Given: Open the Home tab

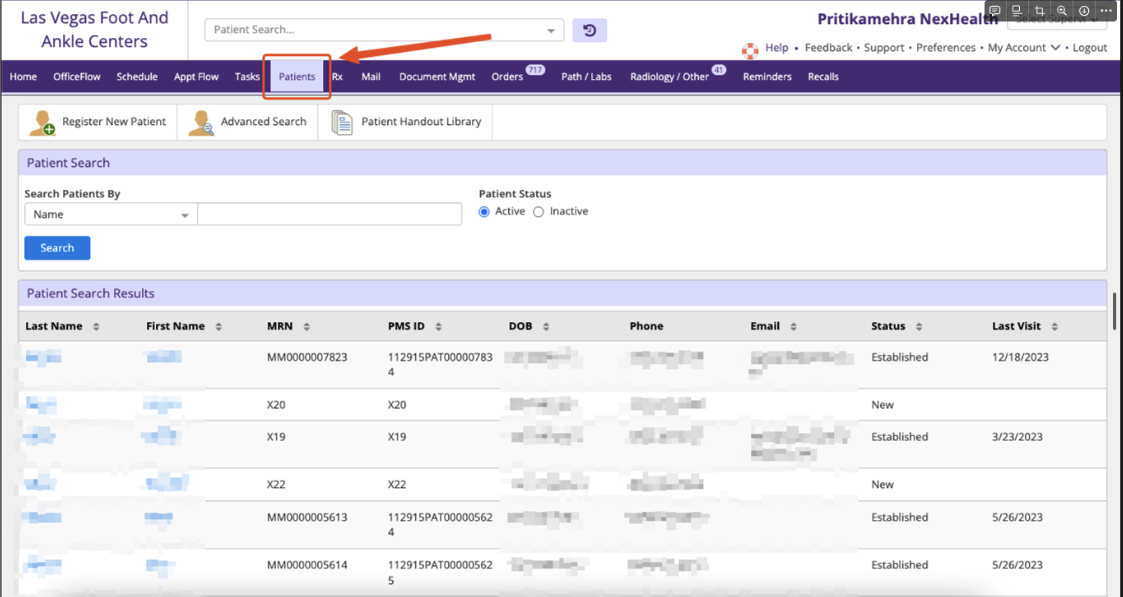Looking at the screenshot, I should pyautogui.click(x=23, y=77).
